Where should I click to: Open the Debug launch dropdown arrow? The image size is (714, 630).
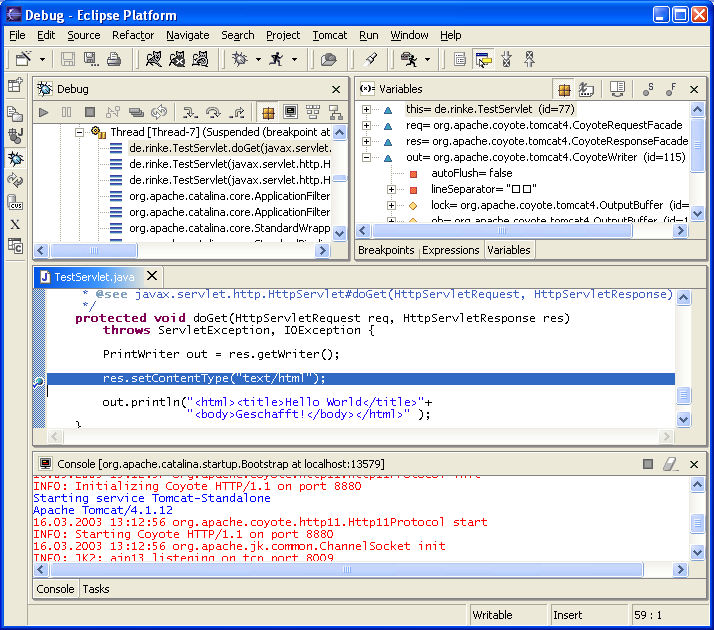point(258,60)
